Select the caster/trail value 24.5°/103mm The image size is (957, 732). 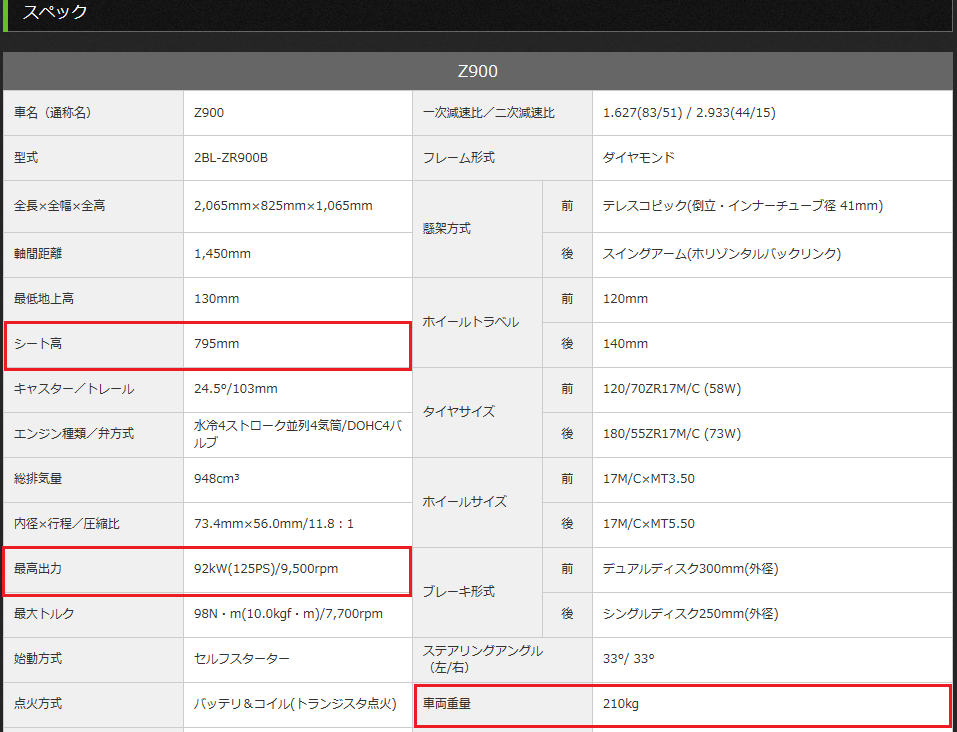pos(236,389)
